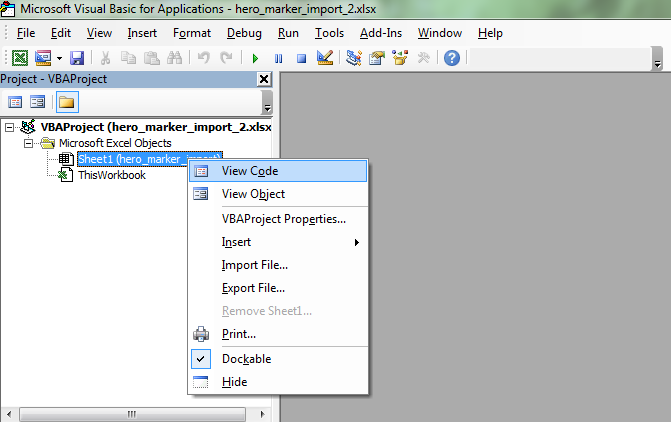Click the Break pause icon
Screen dimensions: 671x422
[278, 58]
